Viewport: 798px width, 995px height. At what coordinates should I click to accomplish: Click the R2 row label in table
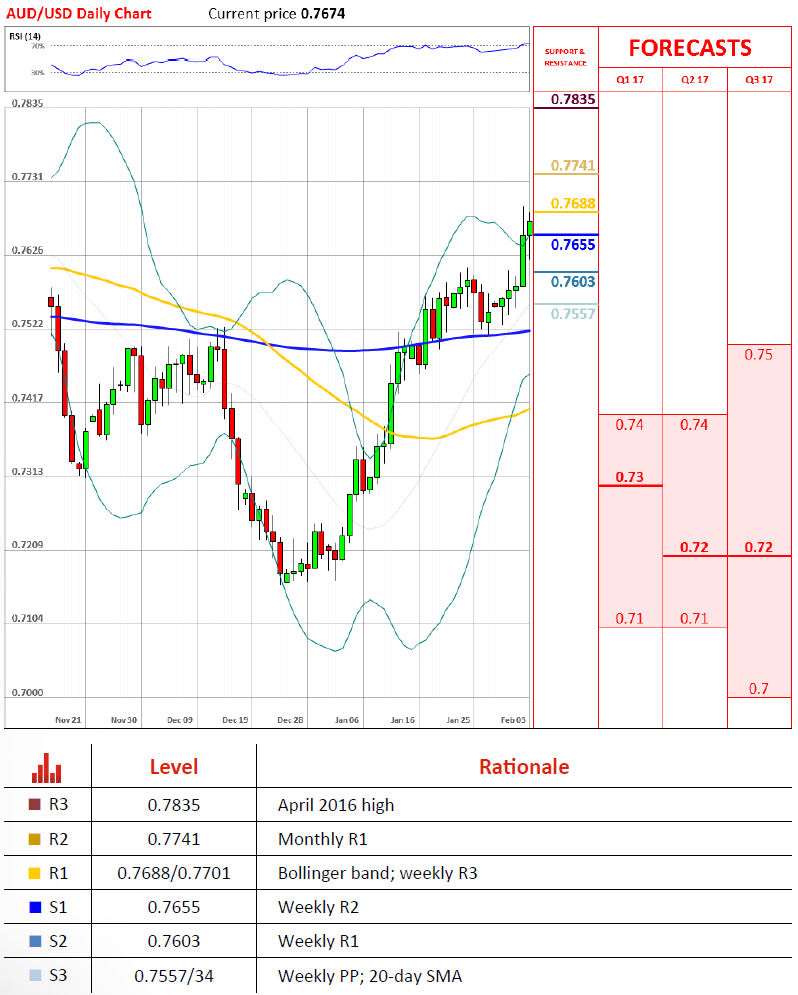58,839
